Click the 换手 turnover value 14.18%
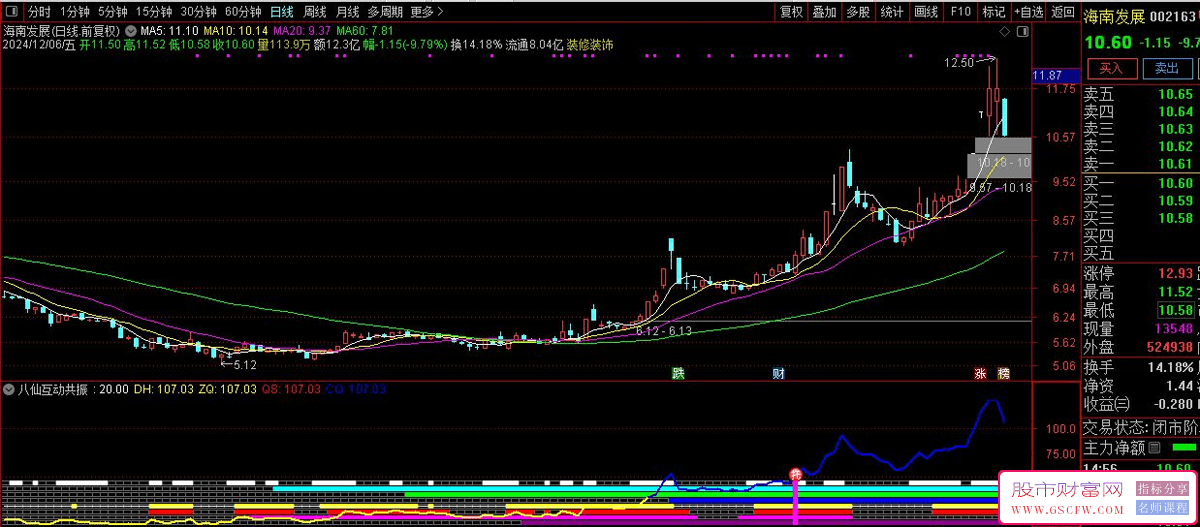The width and height of the screenshot is (1200, 527). [x=1170, y=367]
